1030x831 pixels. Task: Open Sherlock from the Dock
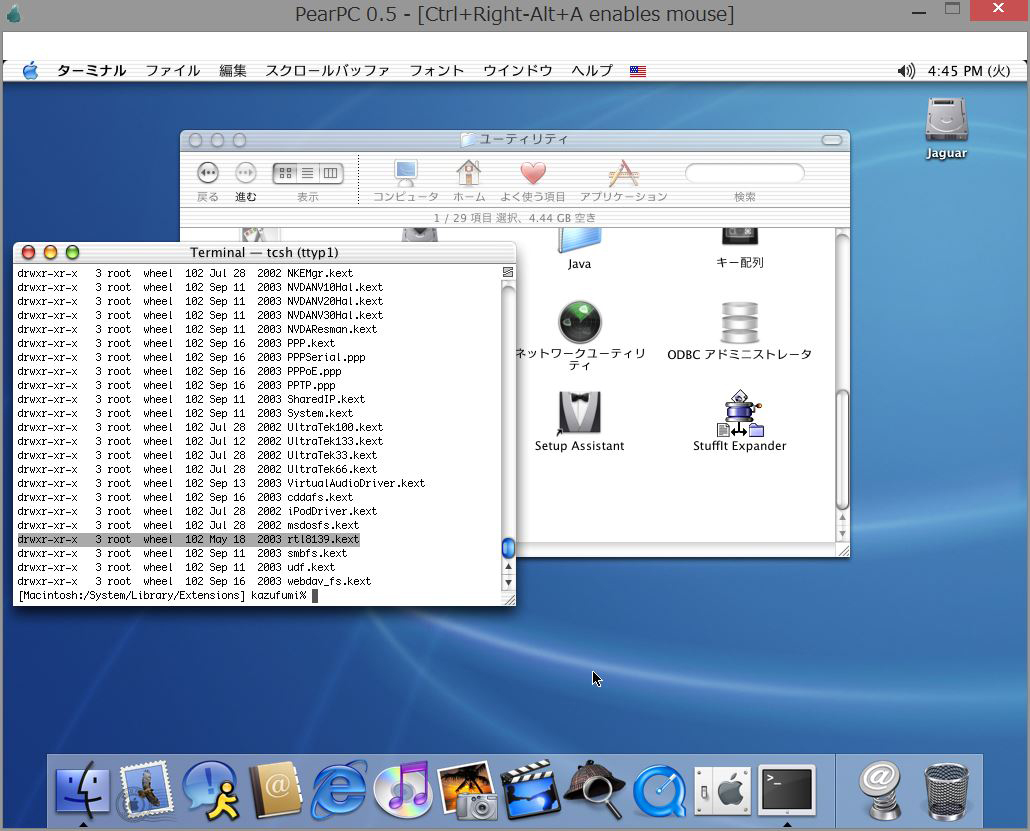(x=595, y=790)
